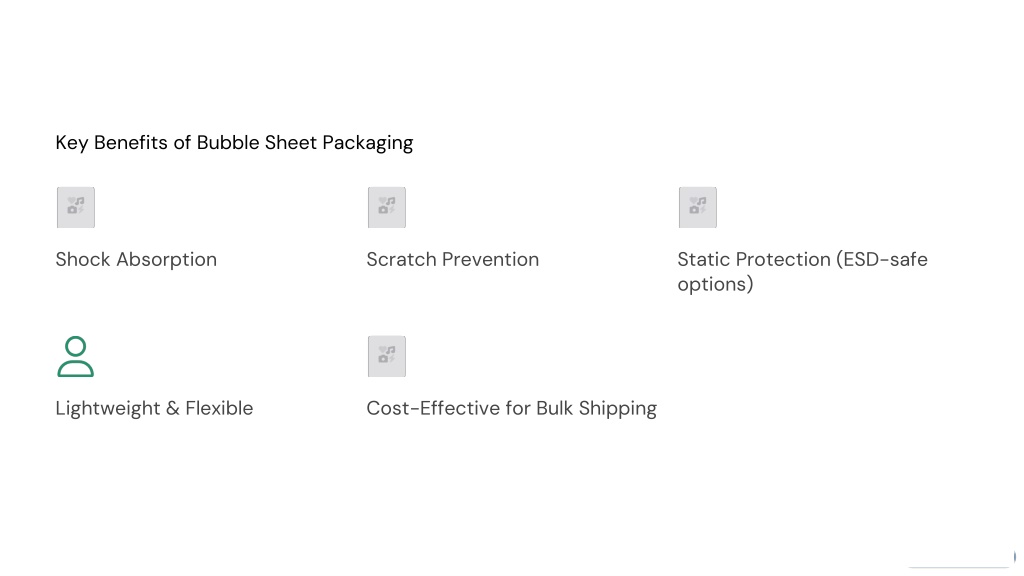Screen dimensions: 1024x576
Task: Click the placeholder icon above Shock Absorption
Action: coord(76,208)
